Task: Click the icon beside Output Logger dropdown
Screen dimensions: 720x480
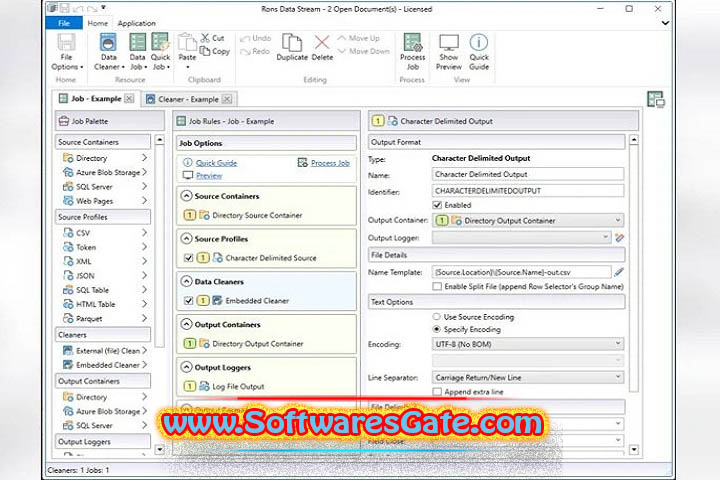Action: 619,238
